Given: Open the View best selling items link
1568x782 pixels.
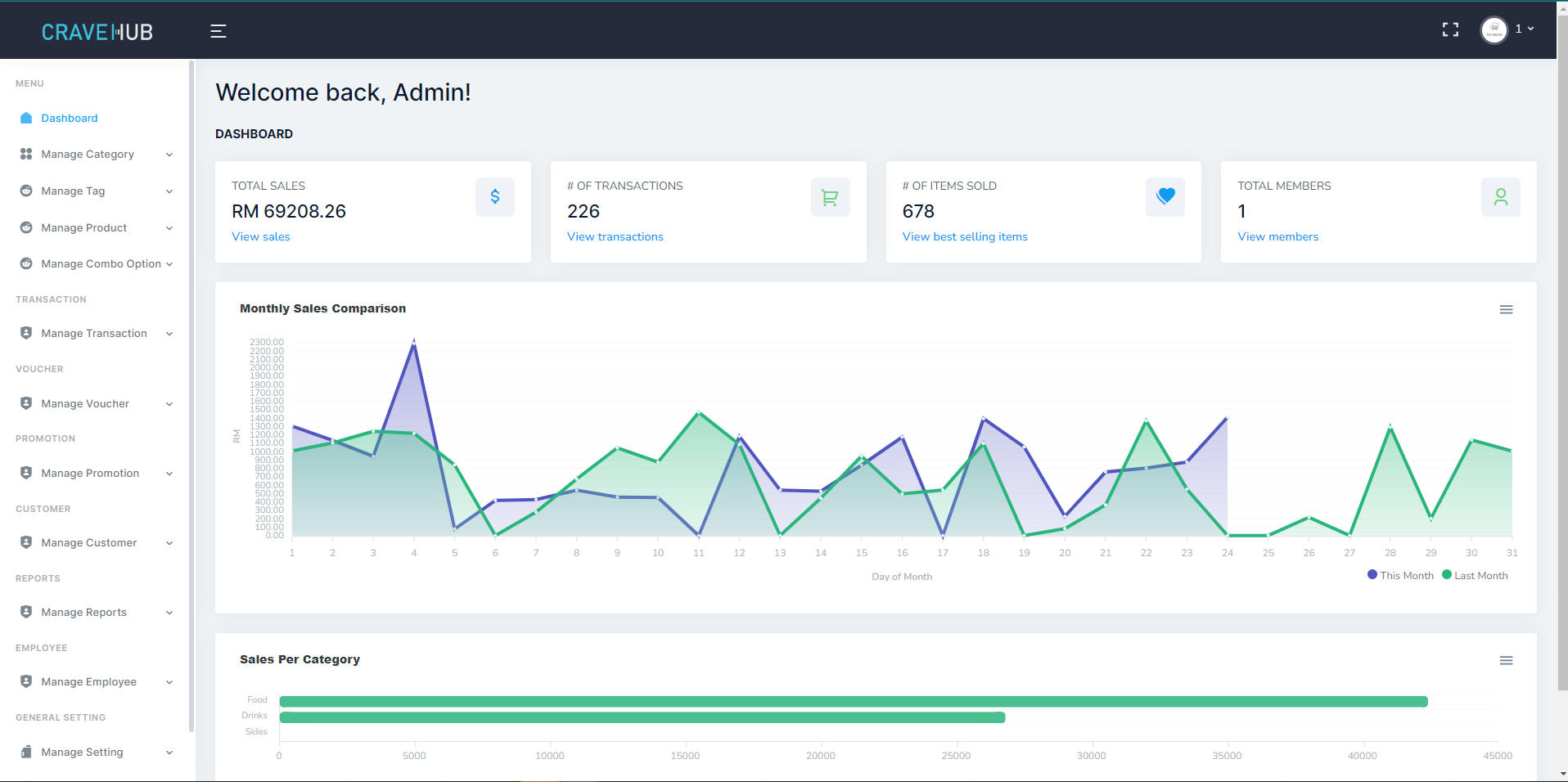Looking at the screenshot, I should 964,236.
